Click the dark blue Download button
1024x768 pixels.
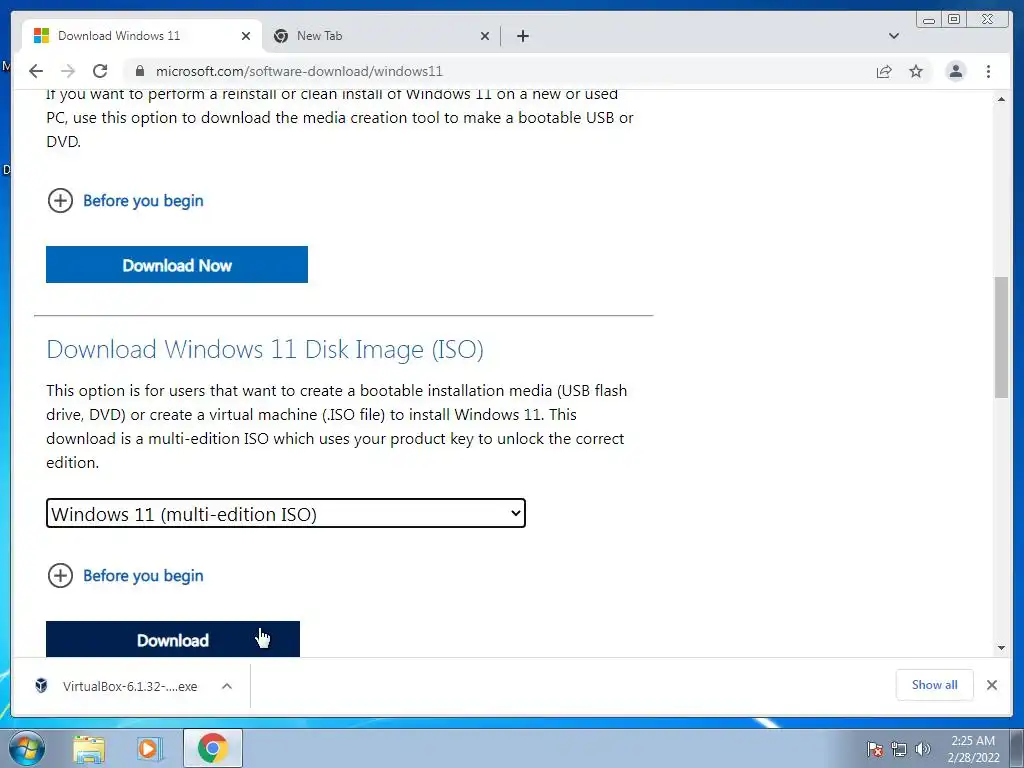click(x=172, y=639)
